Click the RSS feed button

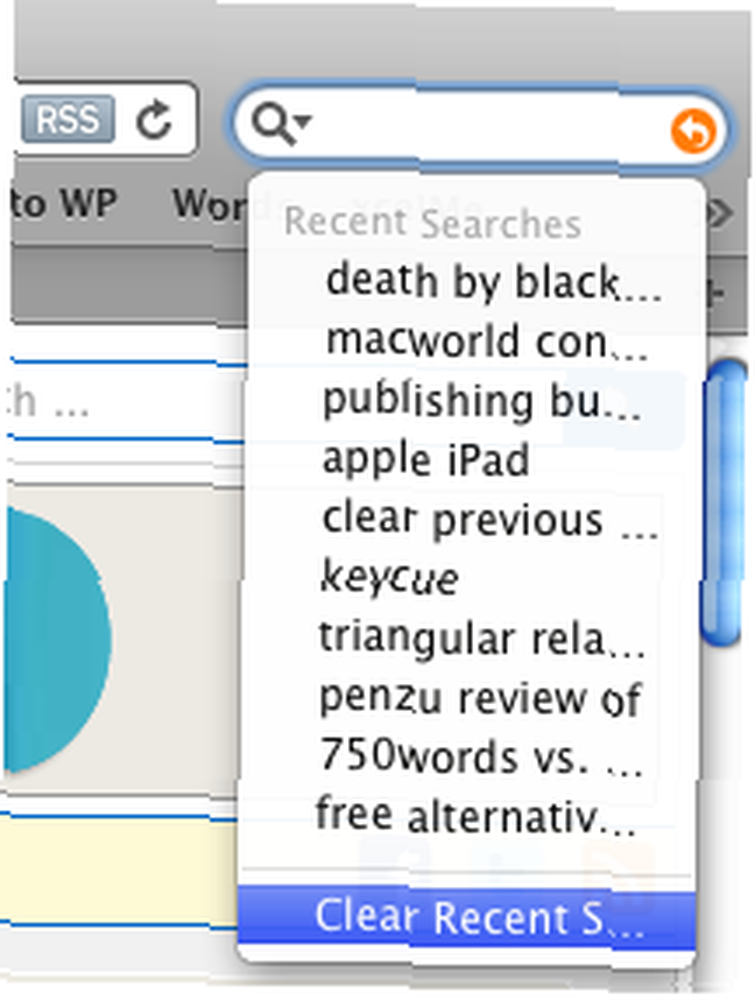click(x=68, y=119)
